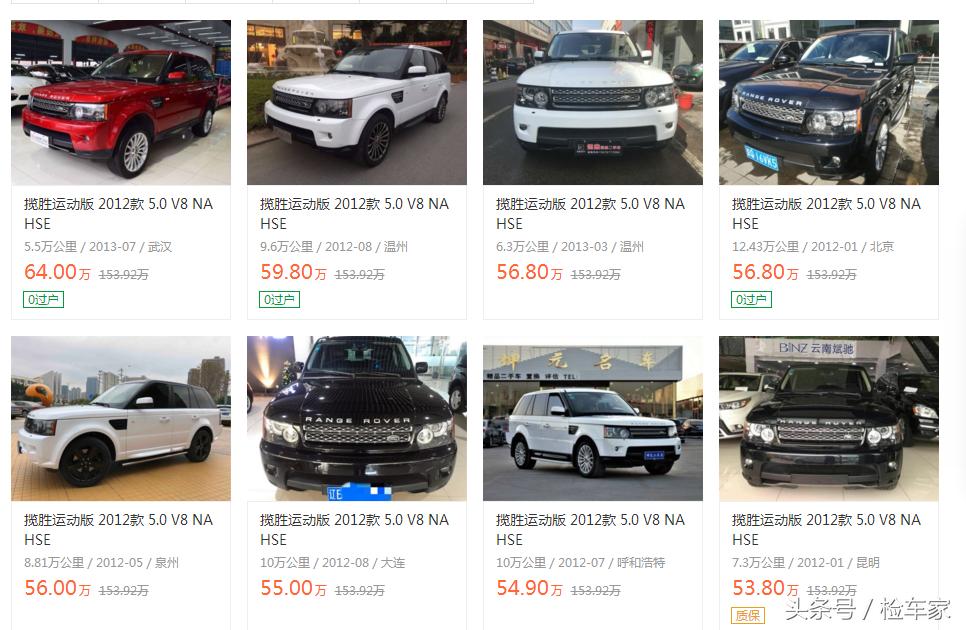Screen dimensions: 966x630
Task: Open the black Range Rover photo from Dalian
Action: click(357, 418)
